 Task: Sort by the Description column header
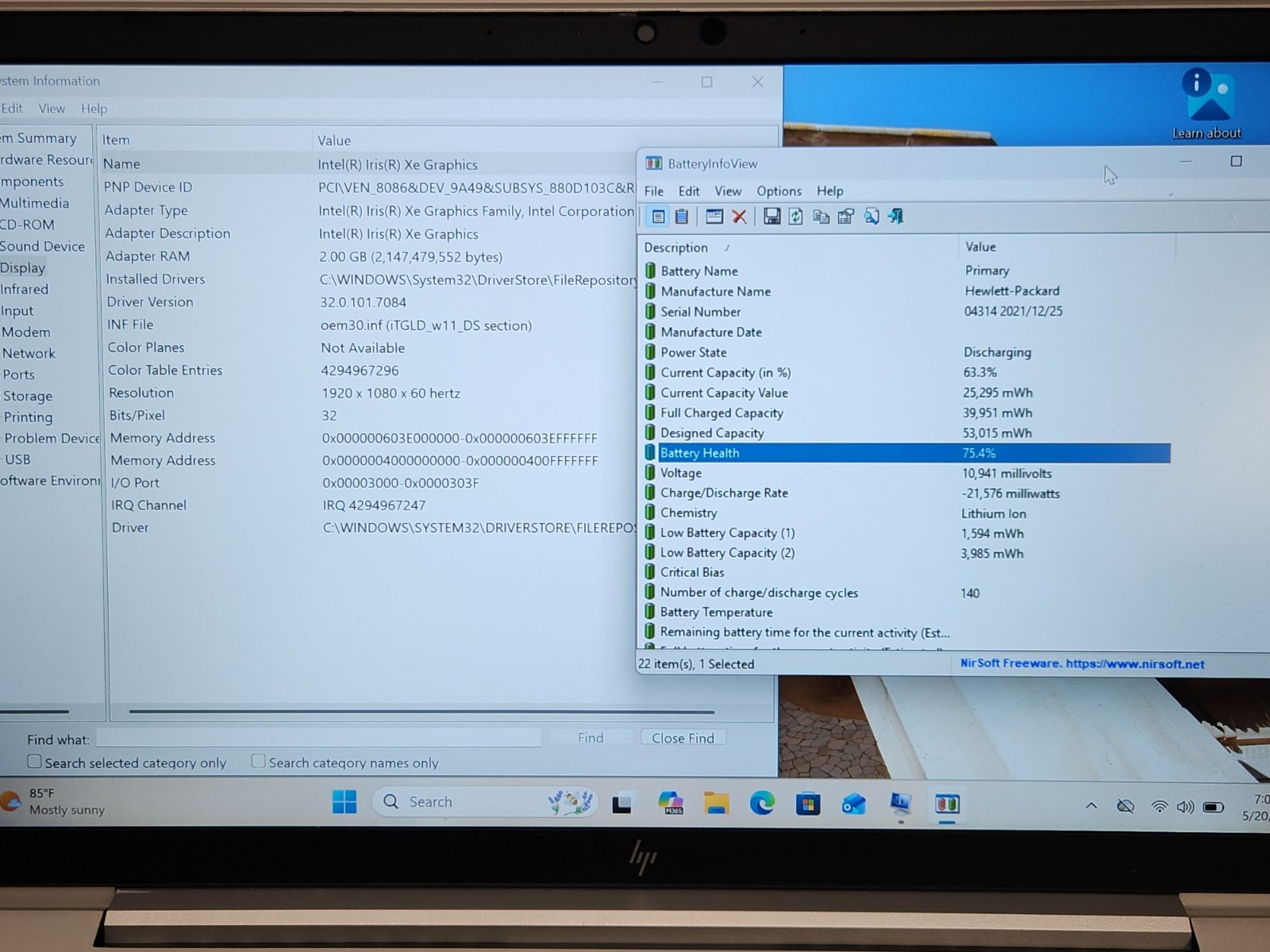tap(799, 248)
